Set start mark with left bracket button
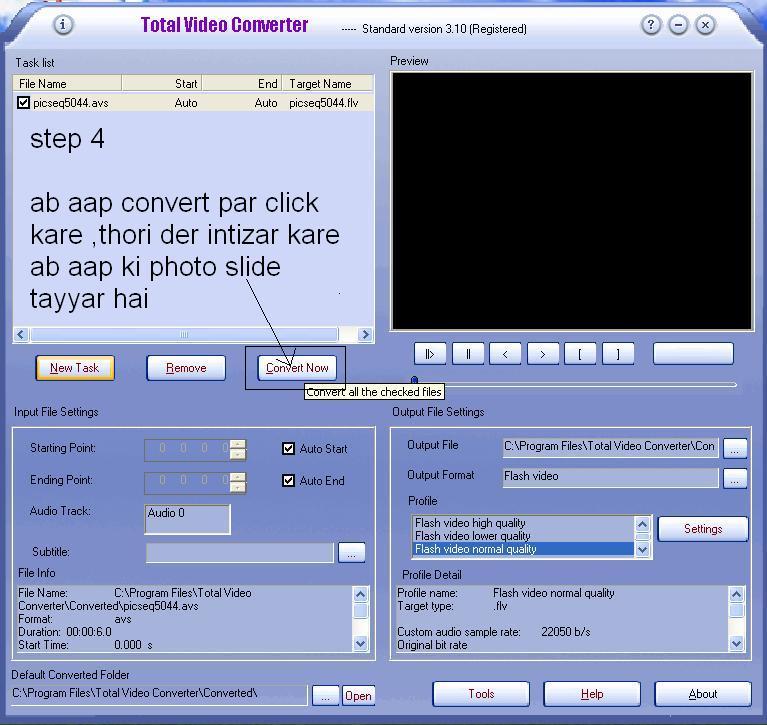 coord(580,354)
